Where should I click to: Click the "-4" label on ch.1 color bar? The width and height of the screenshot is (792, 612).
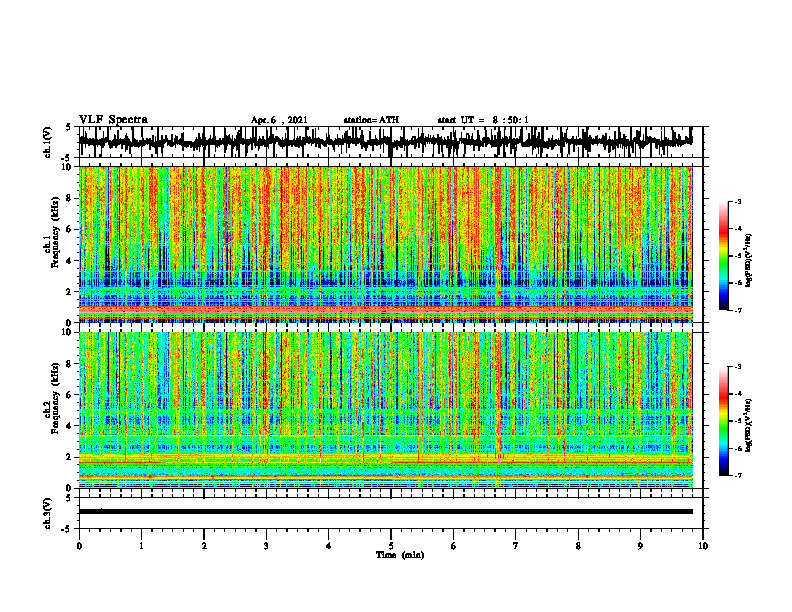click(x=738, y=229)
